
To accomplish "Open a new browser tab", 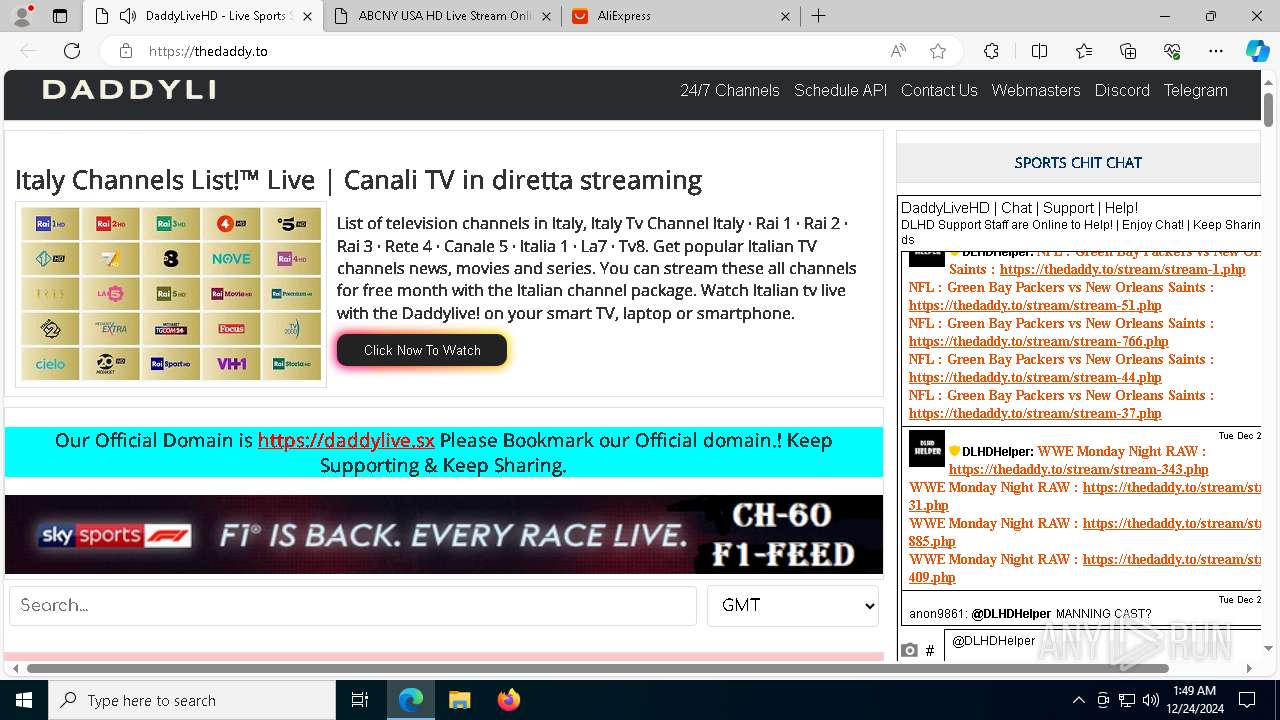I will (x=818, y=16).
